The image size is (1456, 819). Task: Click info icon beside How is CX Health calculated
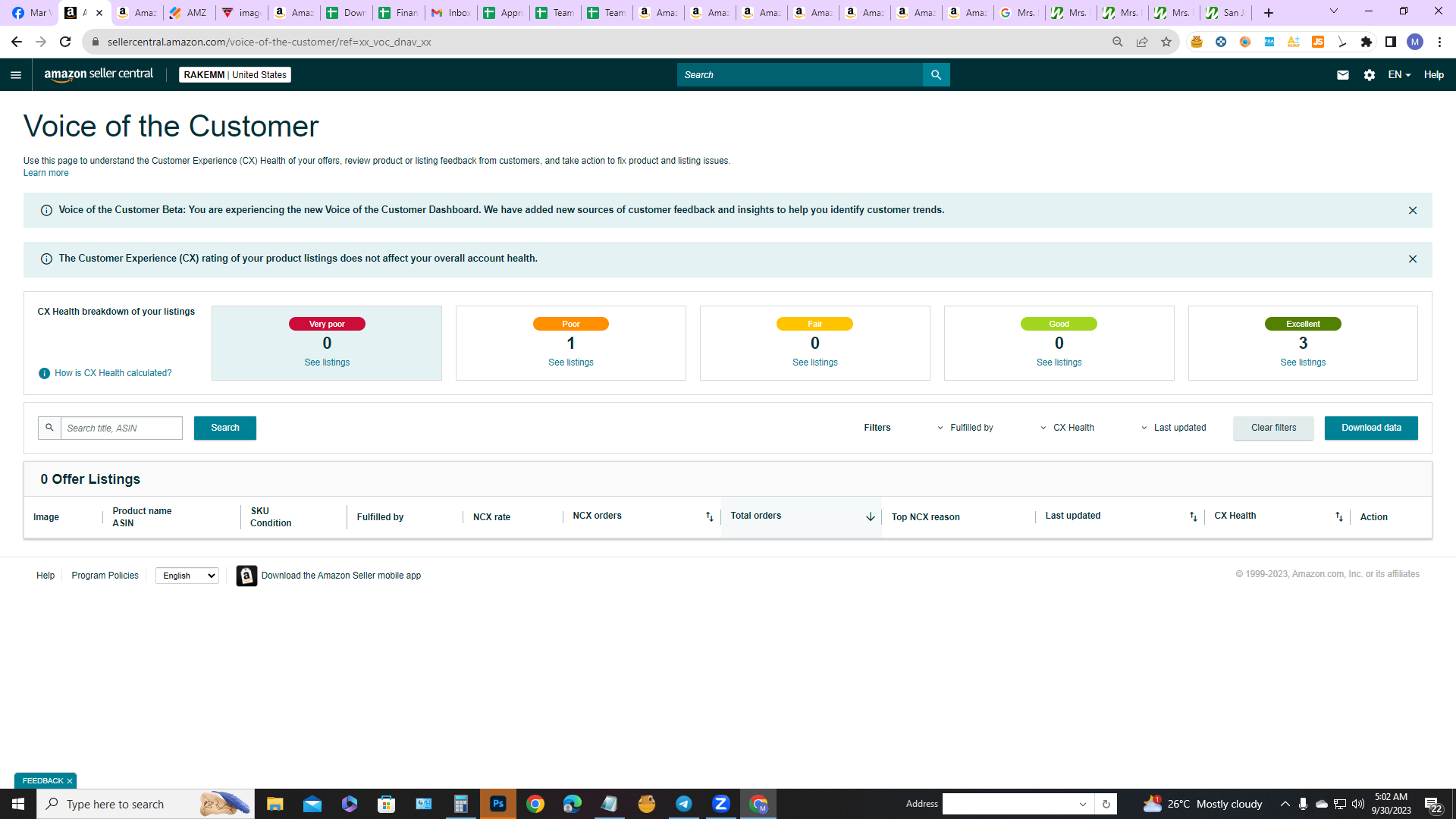44,373
